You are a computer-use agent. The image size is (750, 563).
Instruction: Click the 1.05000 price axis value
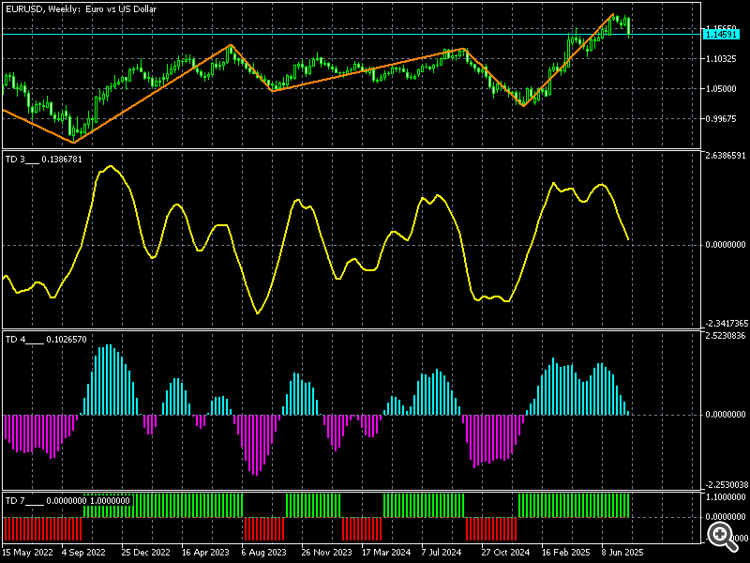click(721, 89)
